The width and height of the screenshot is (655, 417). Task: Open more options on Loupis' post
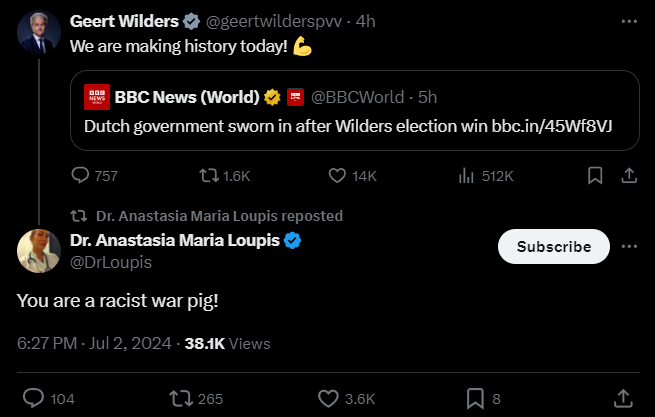[629, 246]
